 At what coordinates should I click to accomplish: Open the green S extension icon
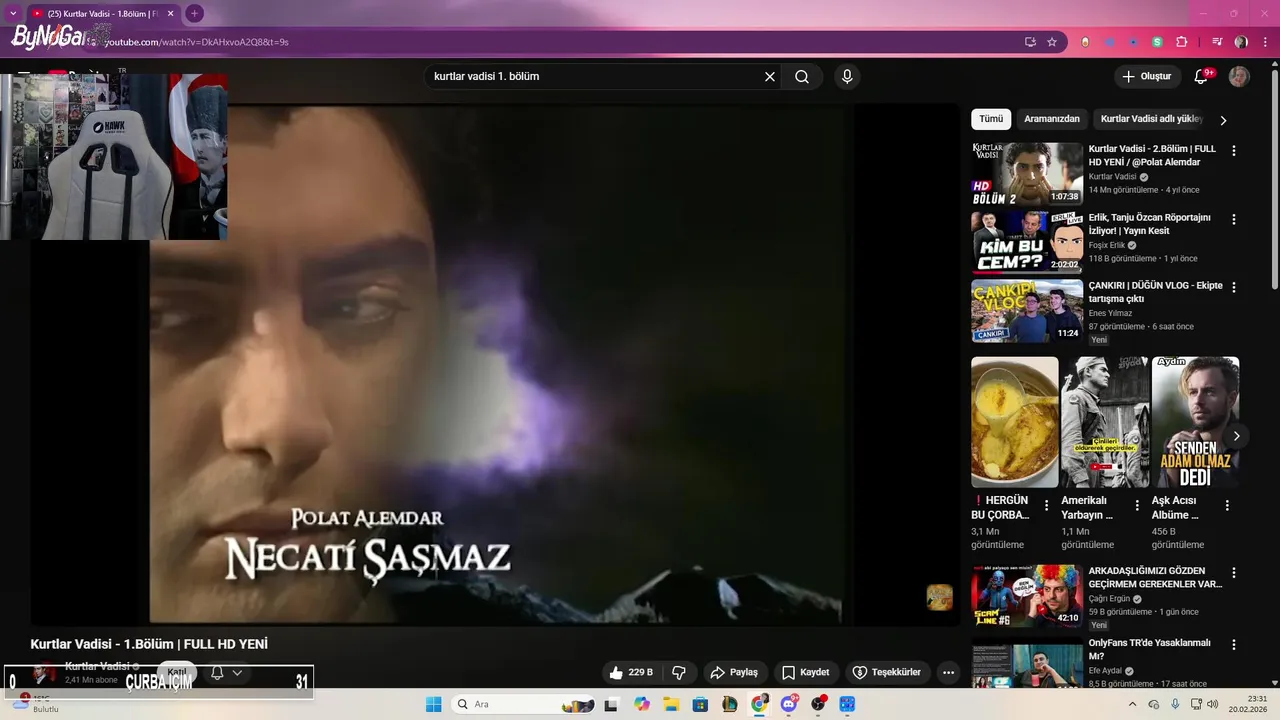[x=1157, y=42]
